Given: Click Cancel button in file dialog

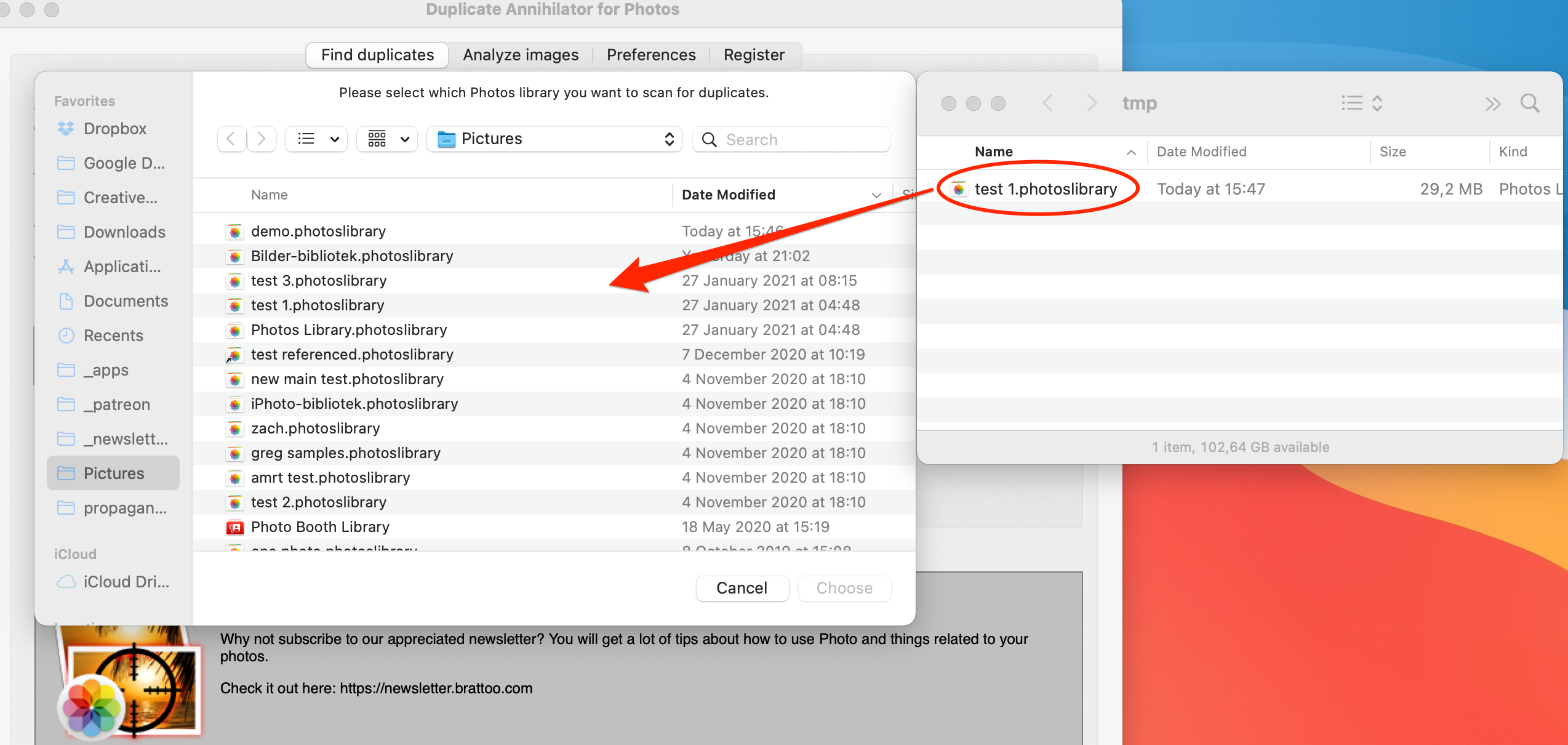Looking at the screenshot, I should pyautogui.click(x=742, y=588).
